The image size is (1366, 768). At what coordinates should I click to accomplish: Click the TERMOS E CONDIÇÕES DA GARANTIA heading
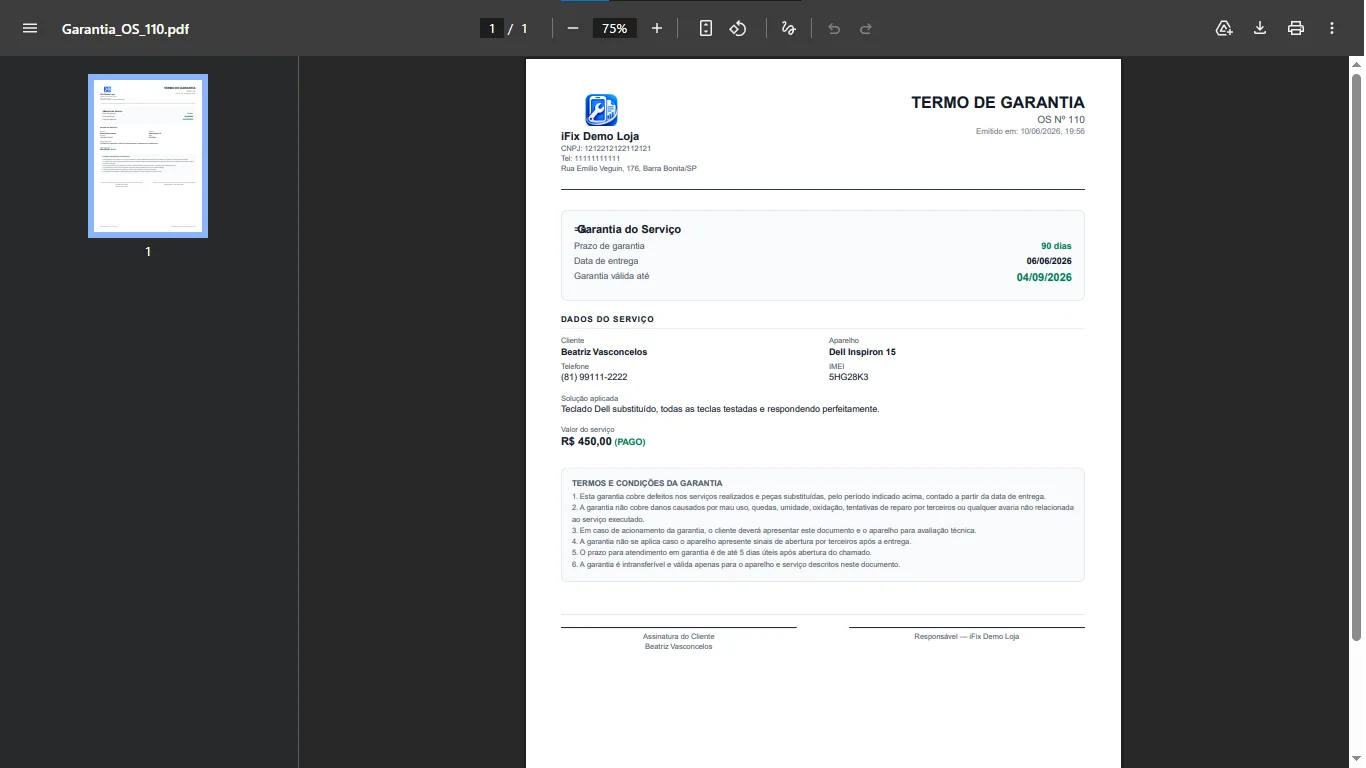tap(647, 483)
